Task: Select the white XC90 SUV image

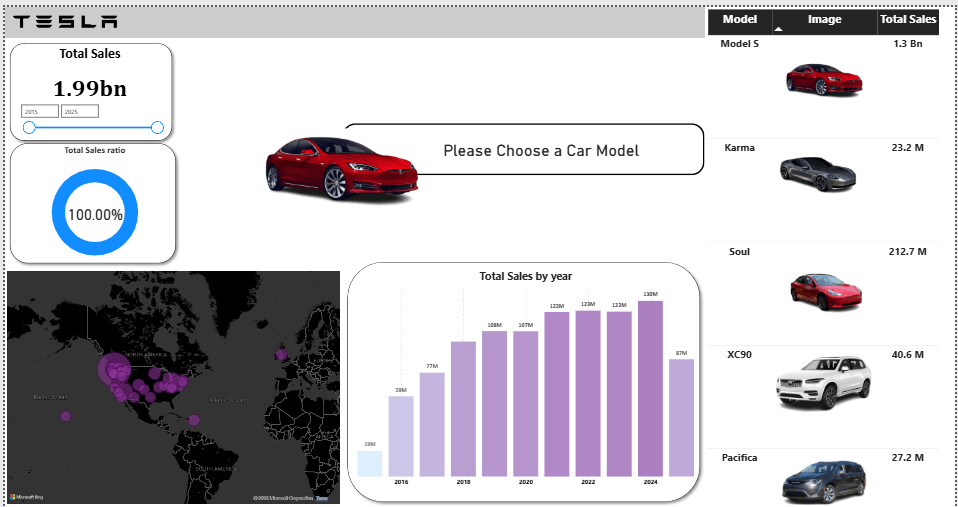Action: [824, 383]
